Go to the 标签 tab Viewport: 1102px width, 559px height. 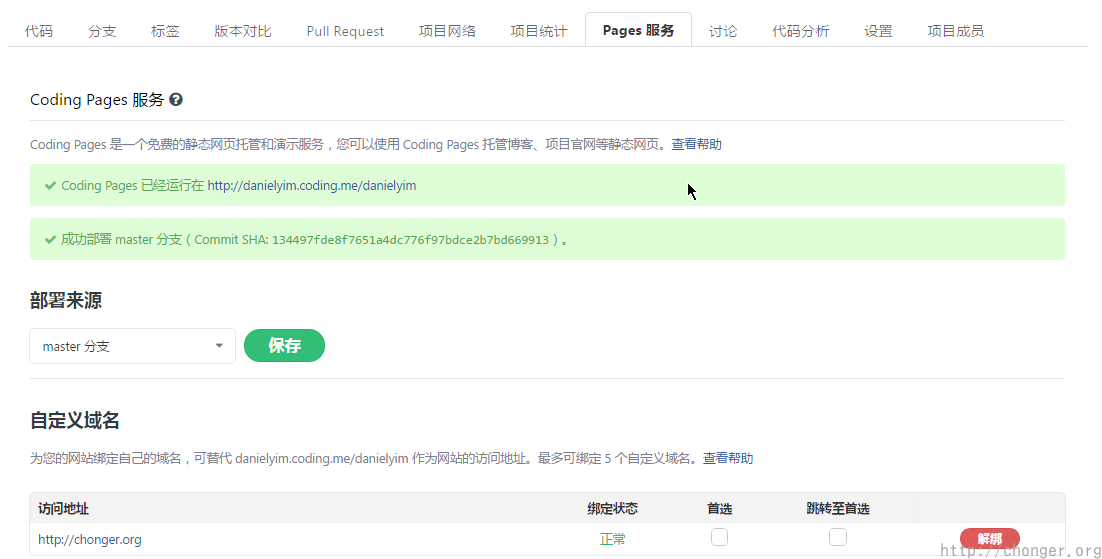(x=165, y=31)
